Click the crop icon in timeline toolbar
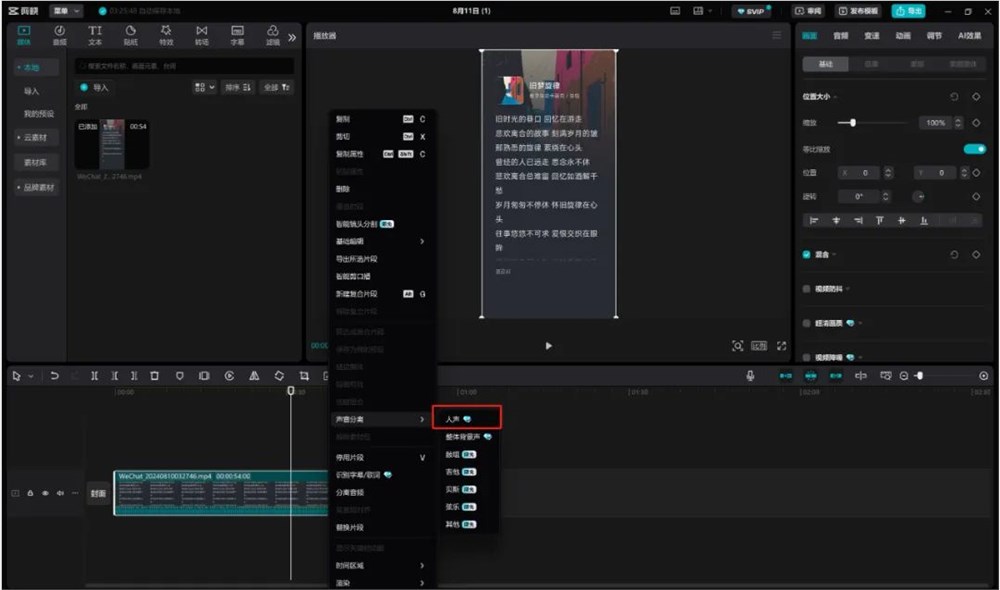1000x590 pixels. pos(304,376)
